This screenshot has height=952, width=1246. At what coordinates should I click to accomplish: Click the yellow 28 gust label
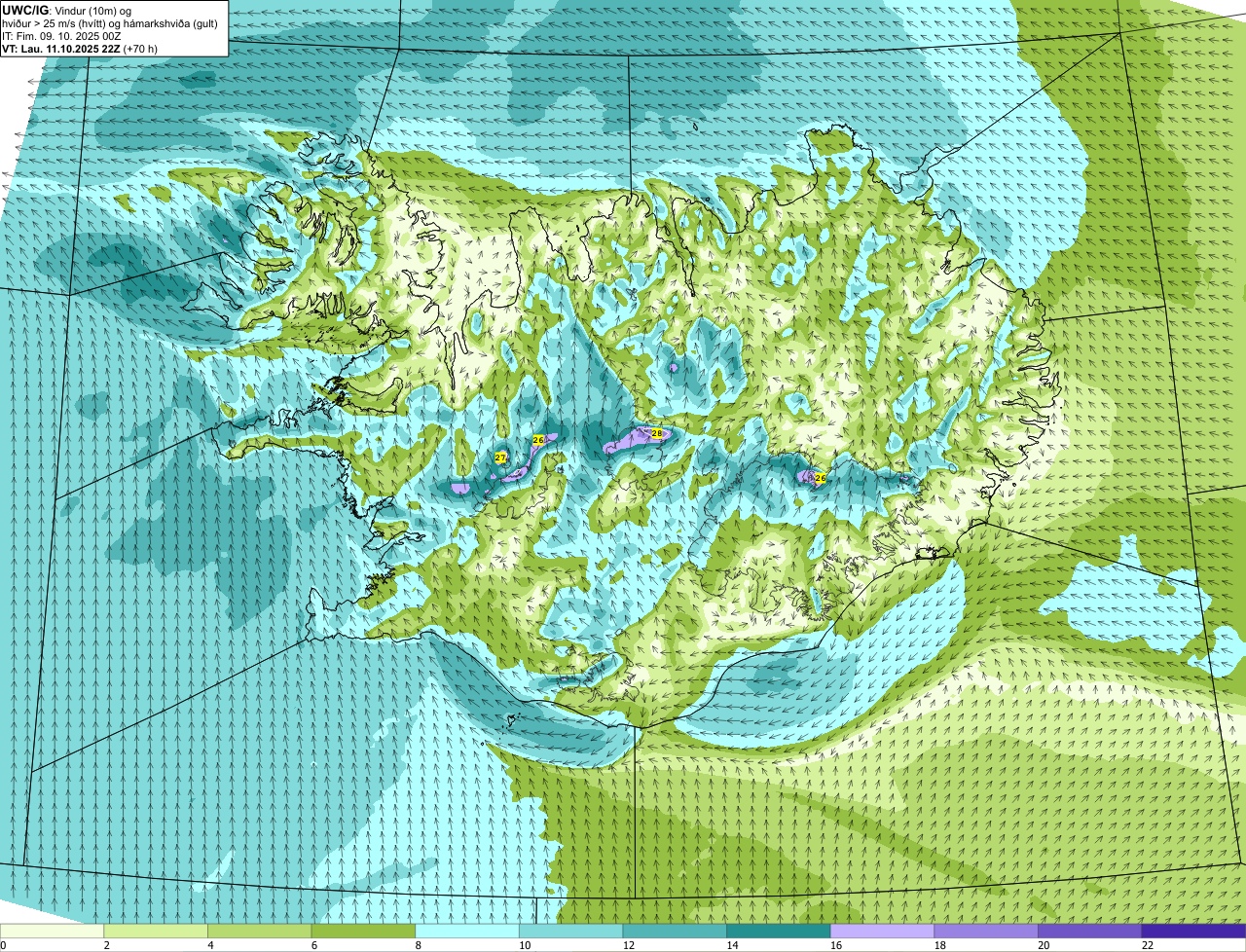pos(657,433)
